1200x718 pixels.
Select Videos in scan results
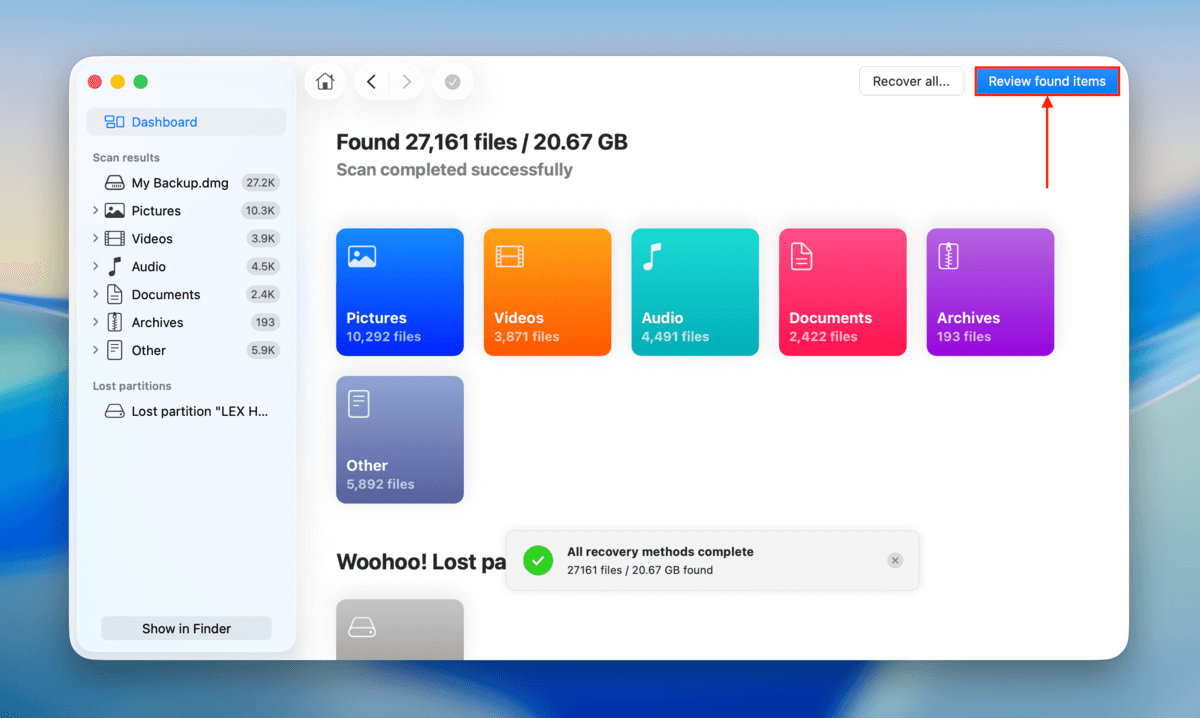pos(186,239)
